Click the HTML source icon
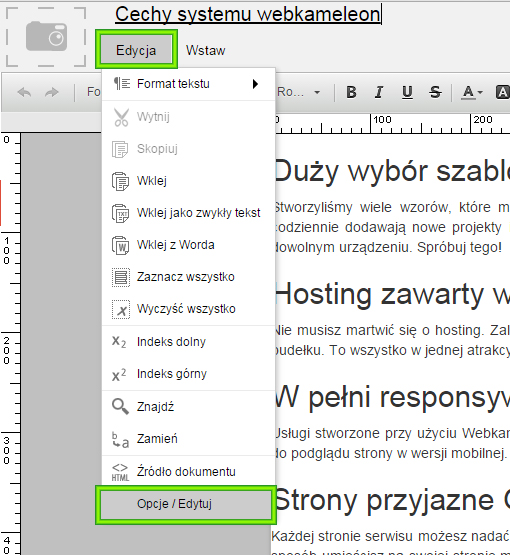The width and height of the screenshot is (510, 555). click(x=120, y=472)
